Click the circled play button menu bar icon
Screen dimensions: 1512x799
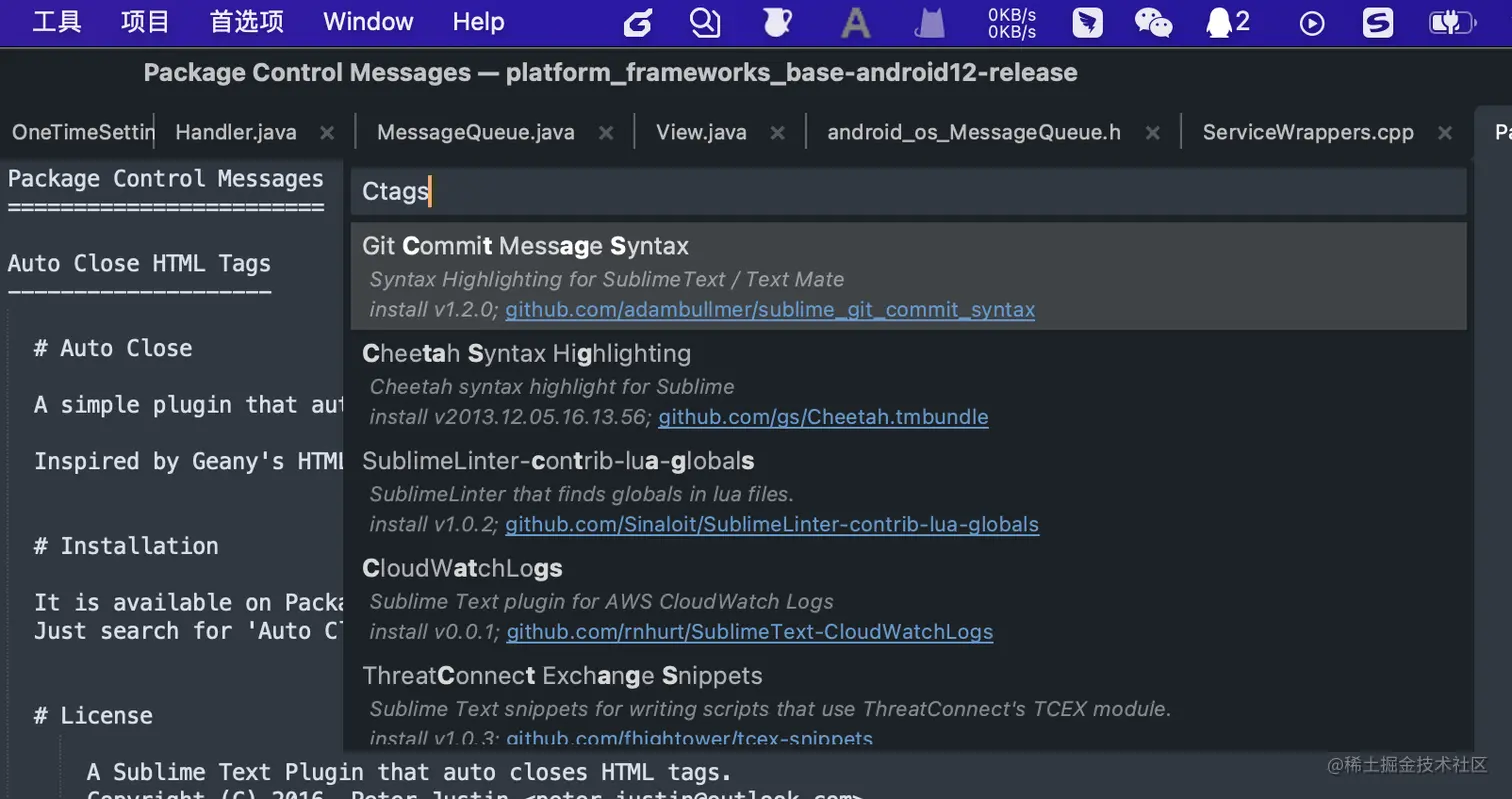tap(1312, 23)
